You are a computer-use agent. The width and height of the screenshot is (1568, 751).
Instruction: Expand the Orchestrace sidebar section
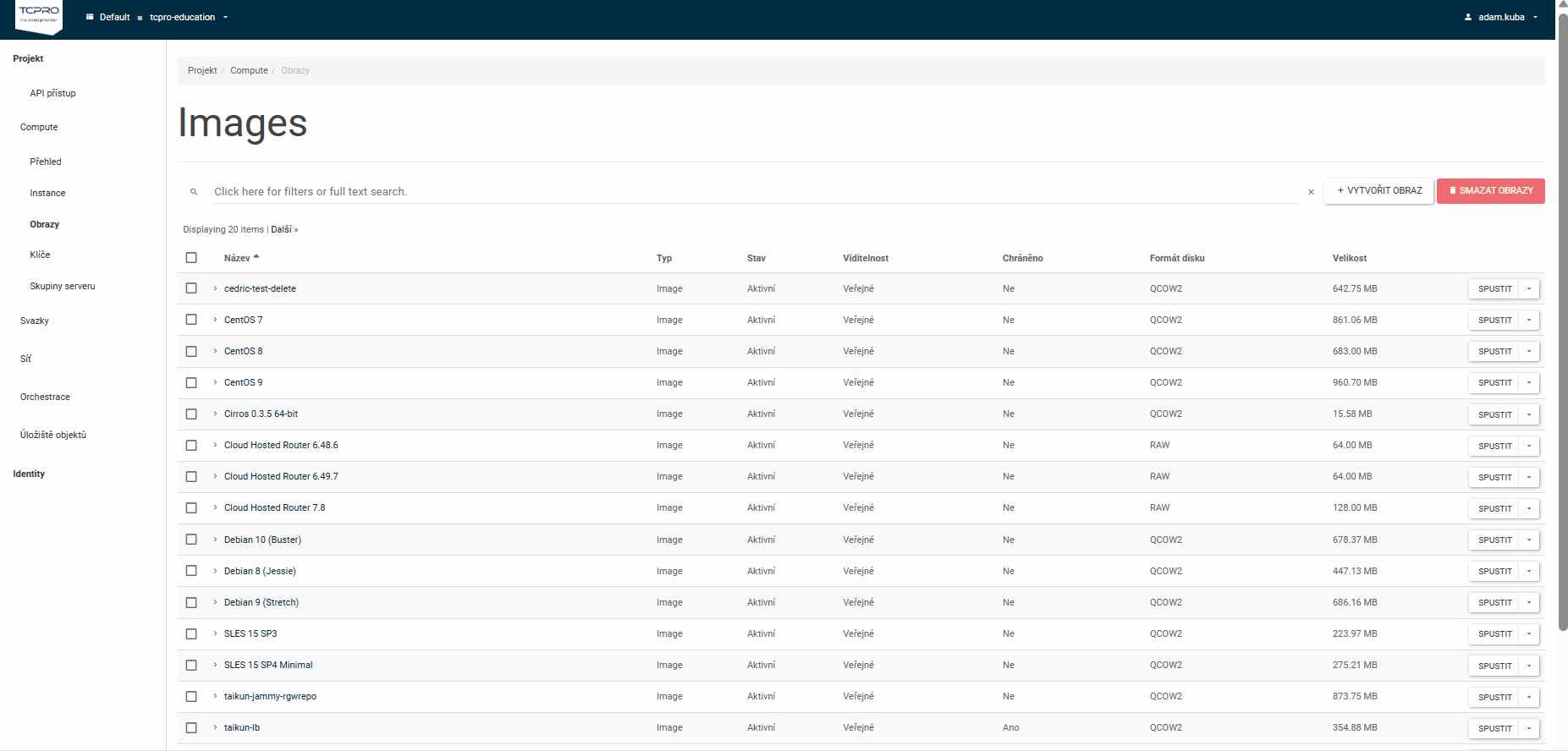point(45,397)
